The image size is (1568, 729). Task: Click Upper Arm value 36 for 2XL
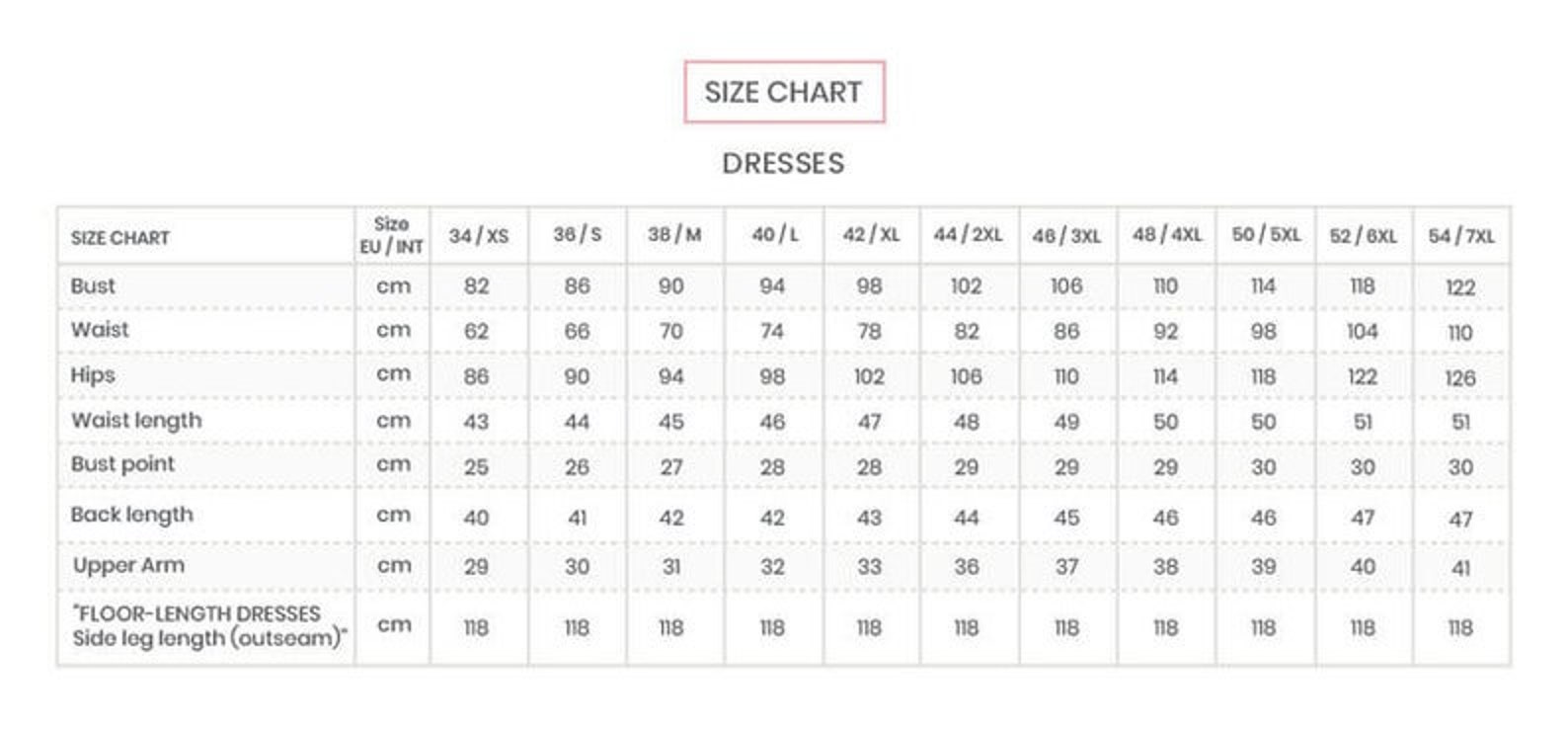coord(967,567)
